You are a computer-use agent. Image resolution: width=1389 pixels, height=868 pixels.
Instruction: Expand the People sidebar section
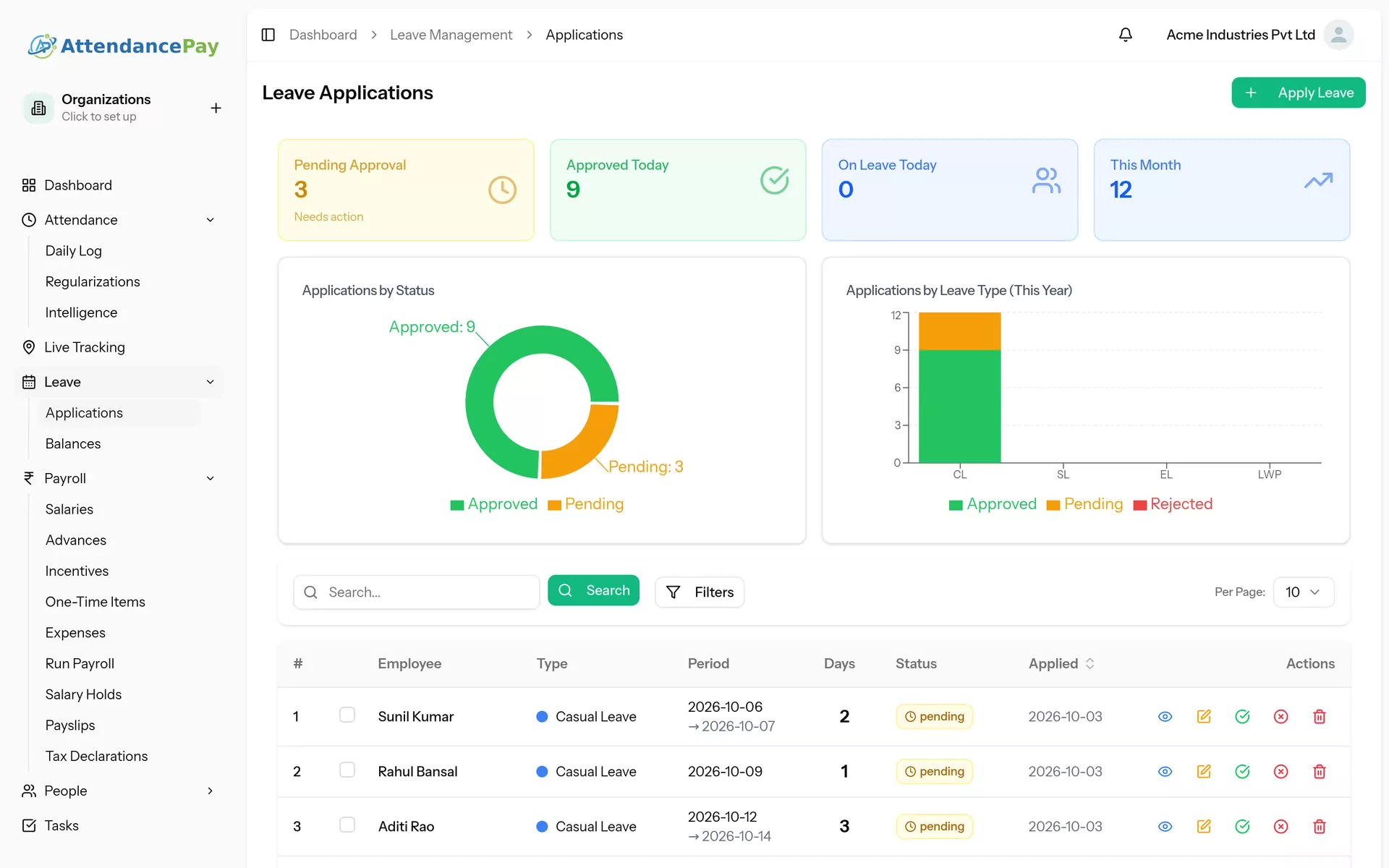pos(211,791)
